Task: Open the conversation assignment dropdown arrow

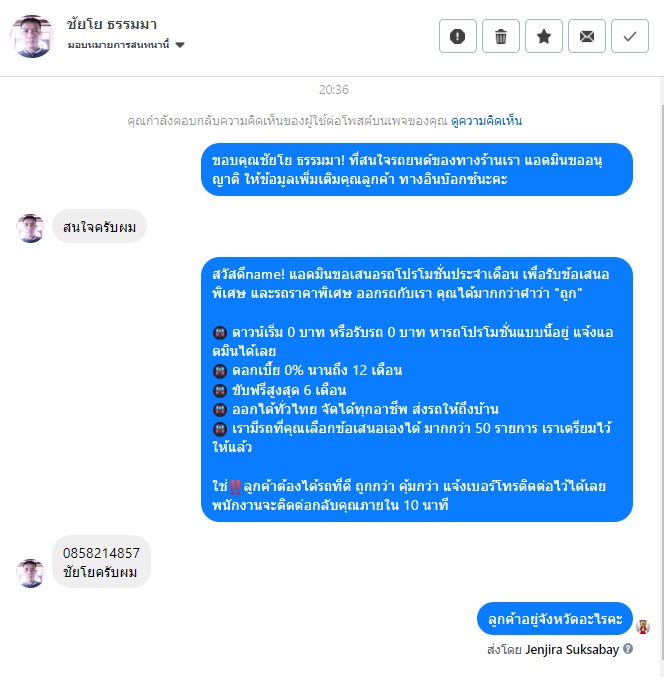Action: point(180,44)
